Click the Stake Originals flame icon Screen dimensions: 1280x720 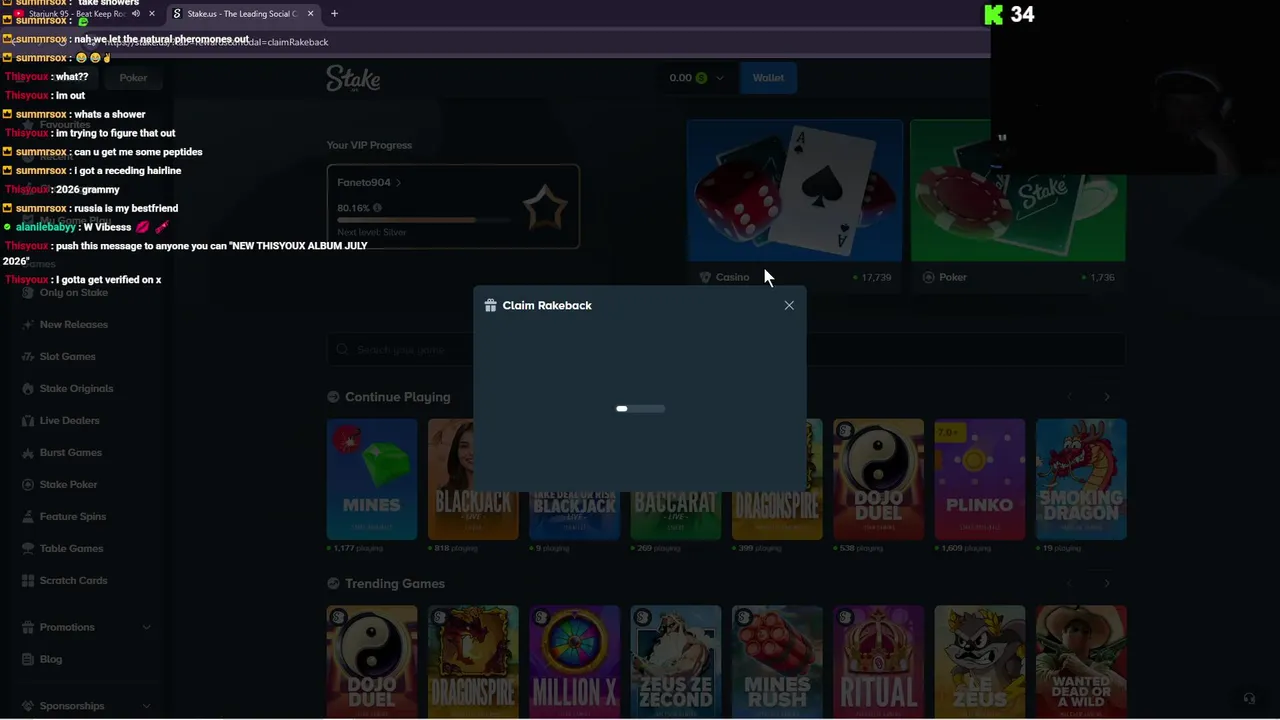click(29, 388)
